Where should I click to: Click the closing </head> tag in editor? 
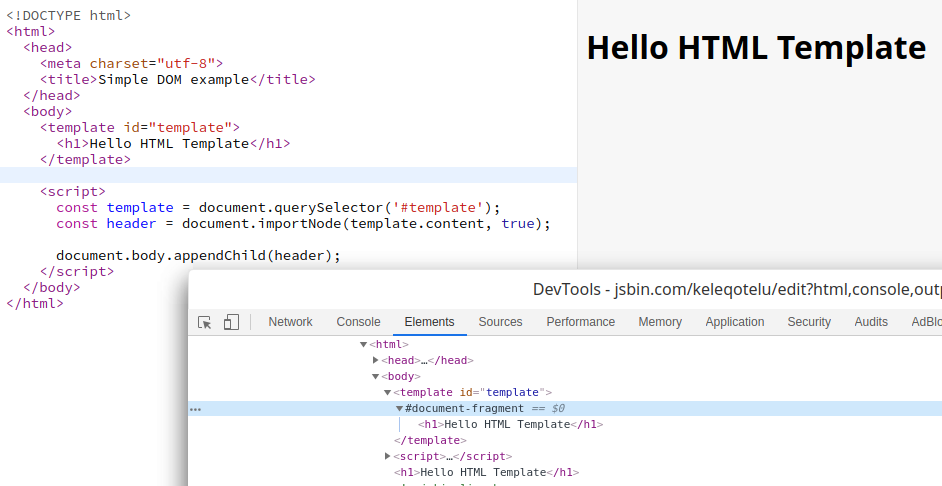52,96
